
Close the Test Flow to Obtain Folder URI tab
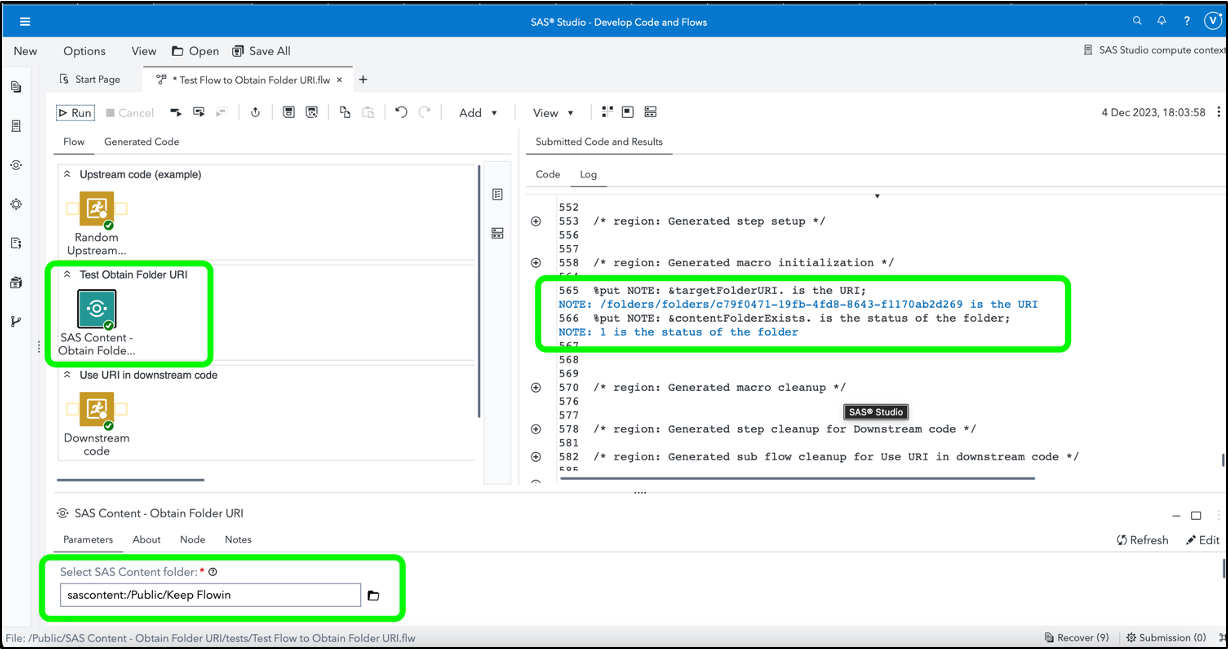(339, 80)
